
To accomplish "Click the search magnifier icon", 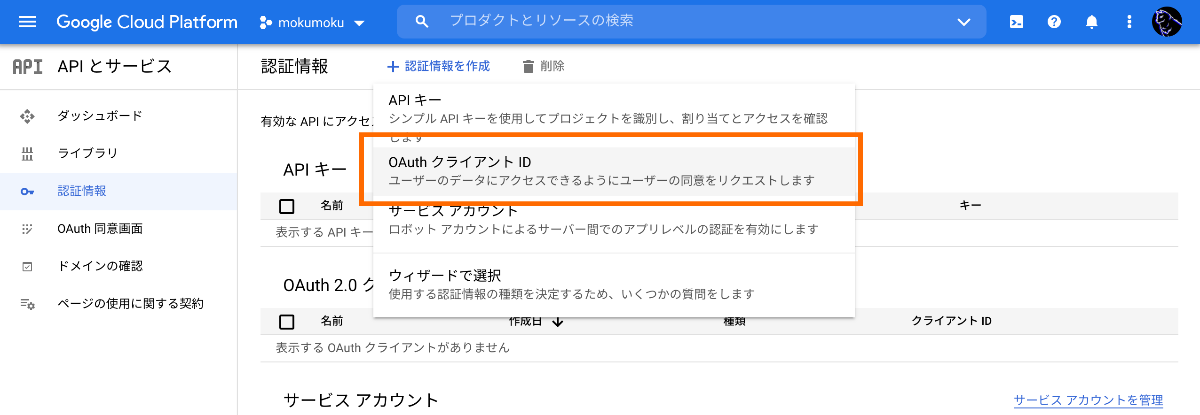I will (422, 21).
